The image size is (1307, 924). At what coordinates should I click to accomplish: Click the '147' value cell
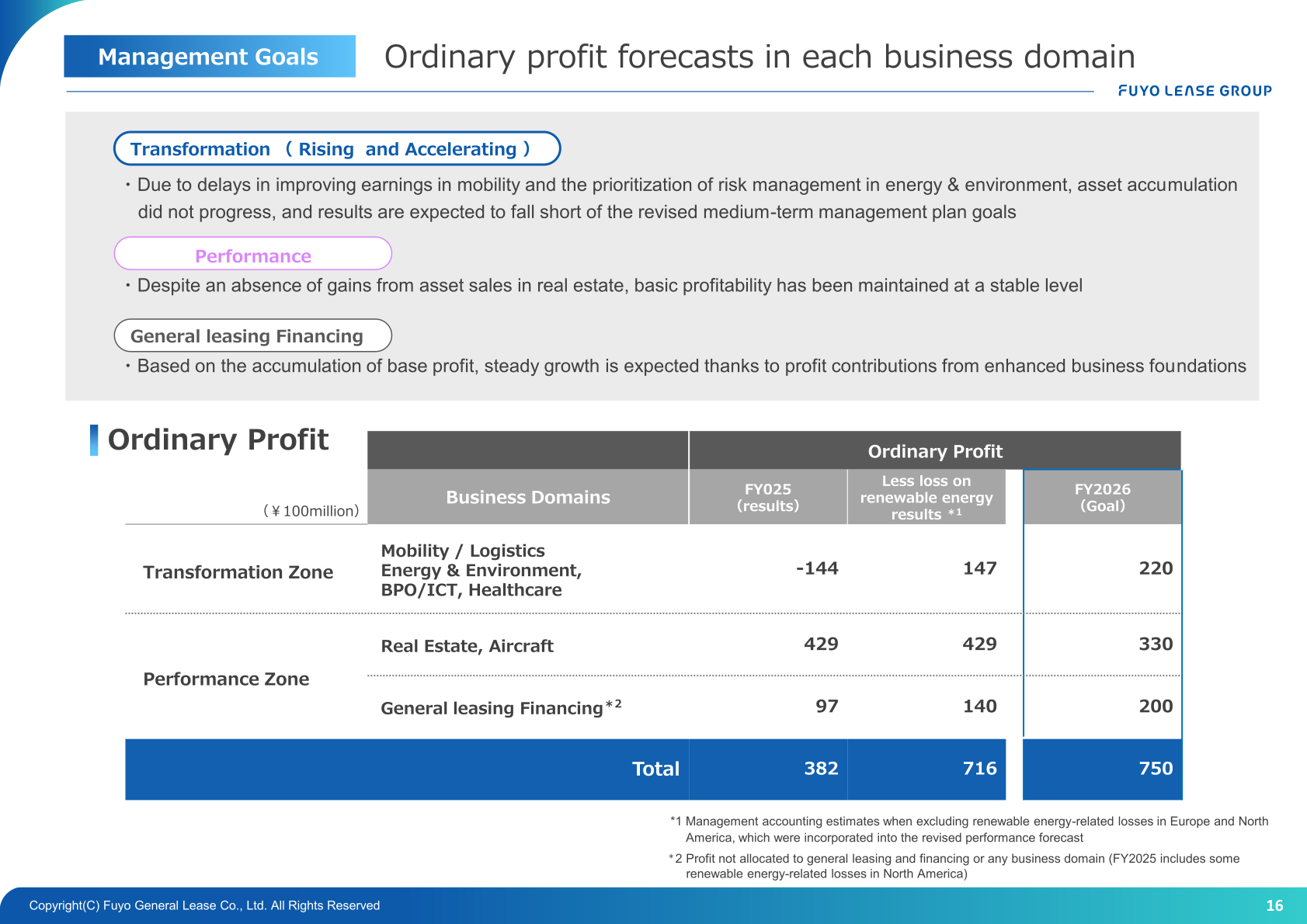(x=980, y=568)
